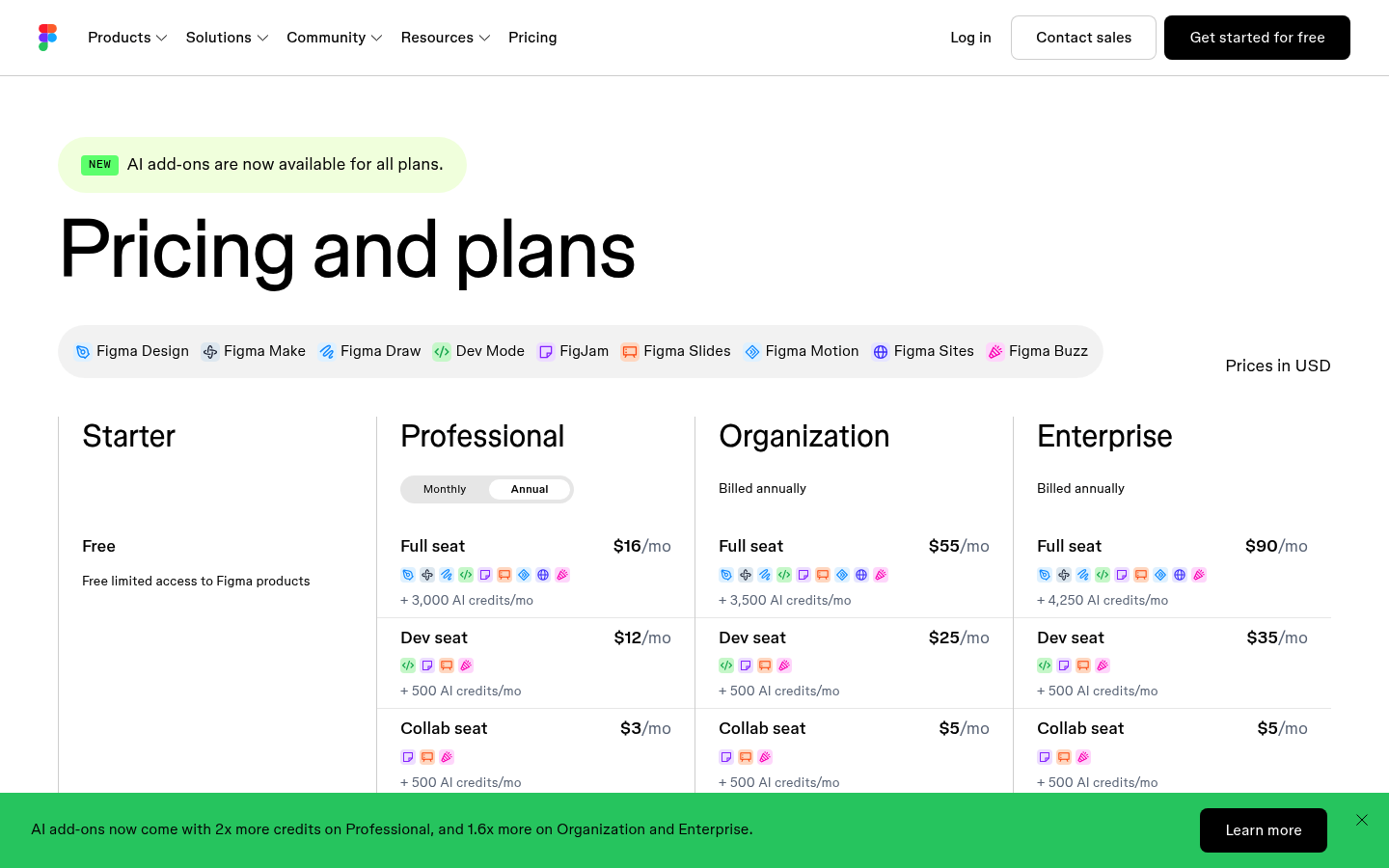The image size is (1389, 868).
Task: Click '+ 4,250 AI credits/mo' text
Action: pyautogui.click(x=1103, y=600)
